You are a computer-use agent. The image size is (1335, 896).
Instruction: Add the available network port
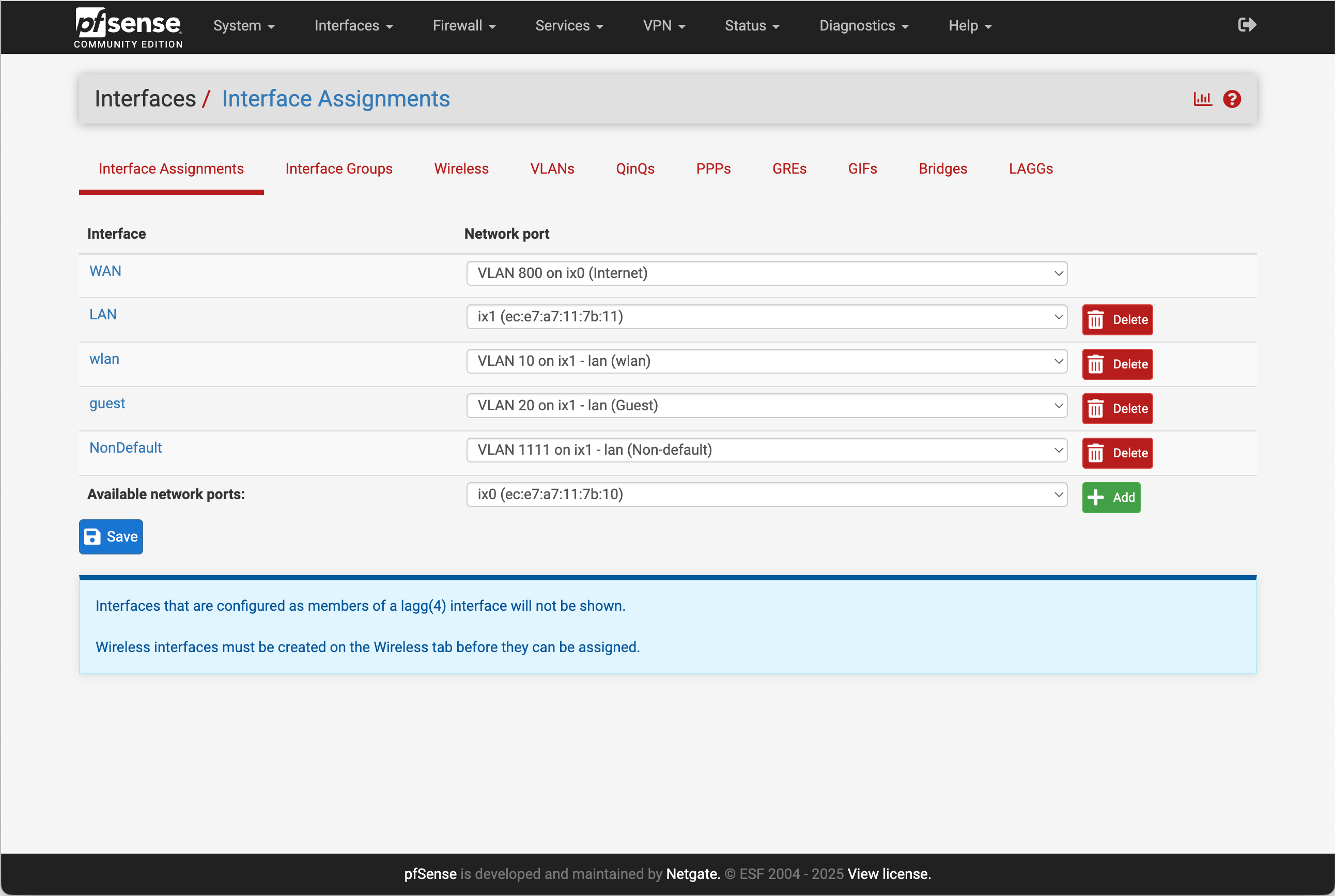pos(1110,497)
